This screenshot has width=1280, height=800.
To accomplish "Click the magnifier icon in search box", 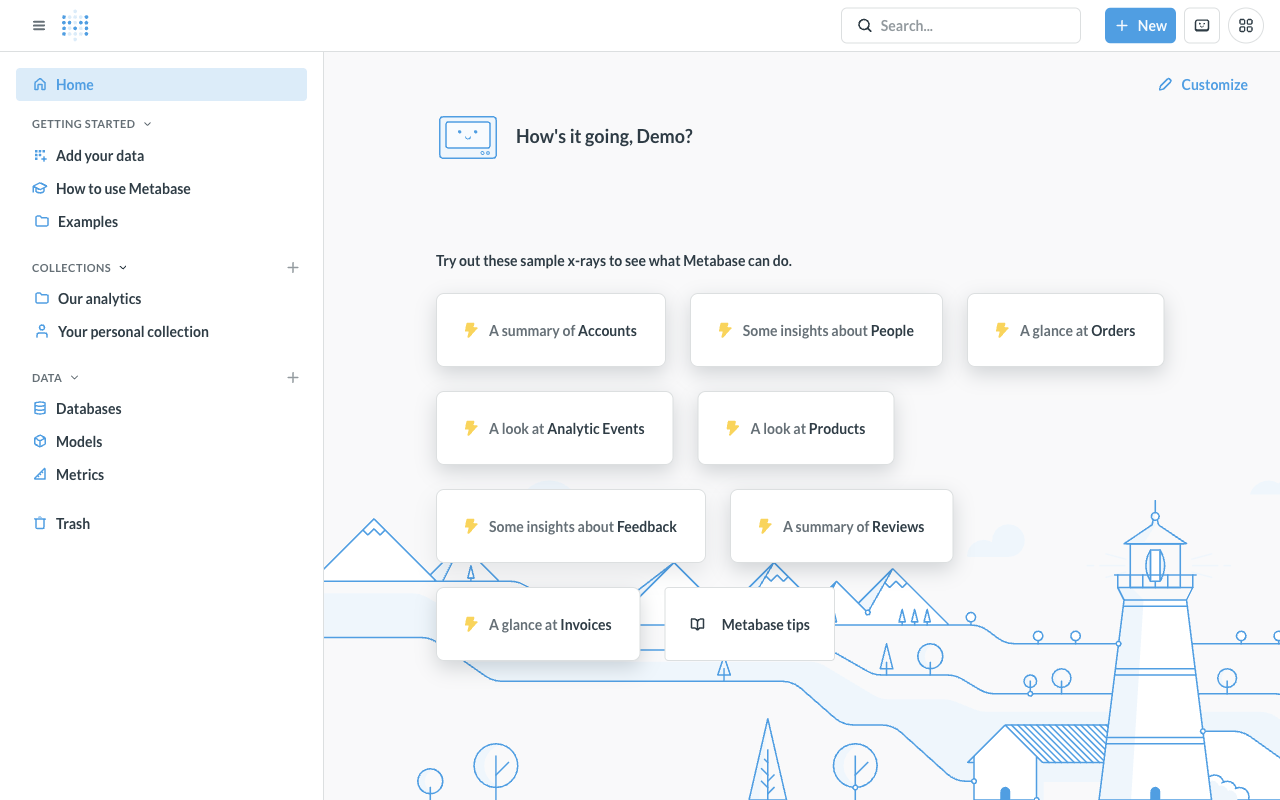I will [865, 26].
